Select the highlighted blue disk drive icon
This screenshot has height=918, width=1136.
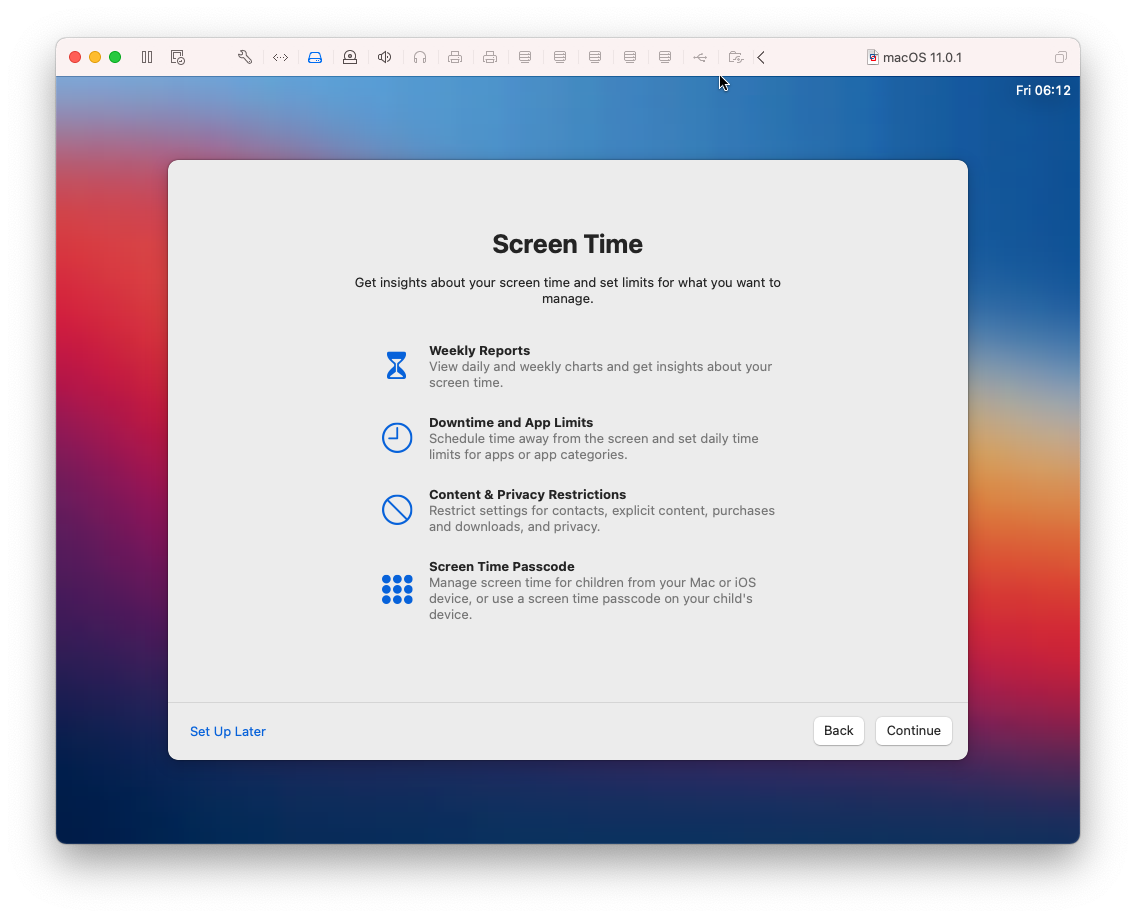(x=315, y=57)
